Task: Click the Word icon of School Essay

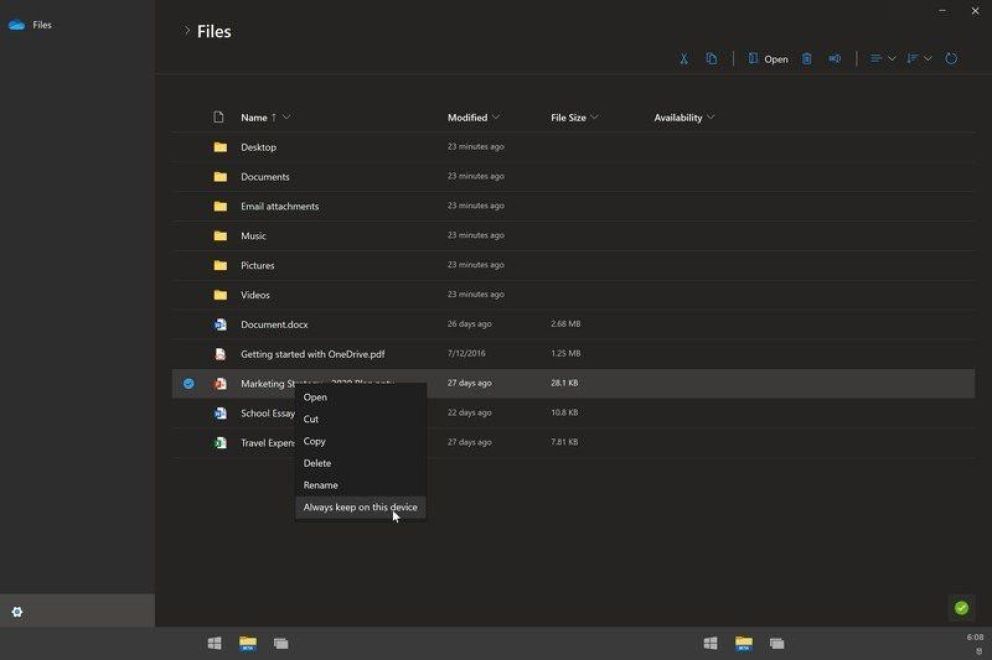Action: click(220, 413)
